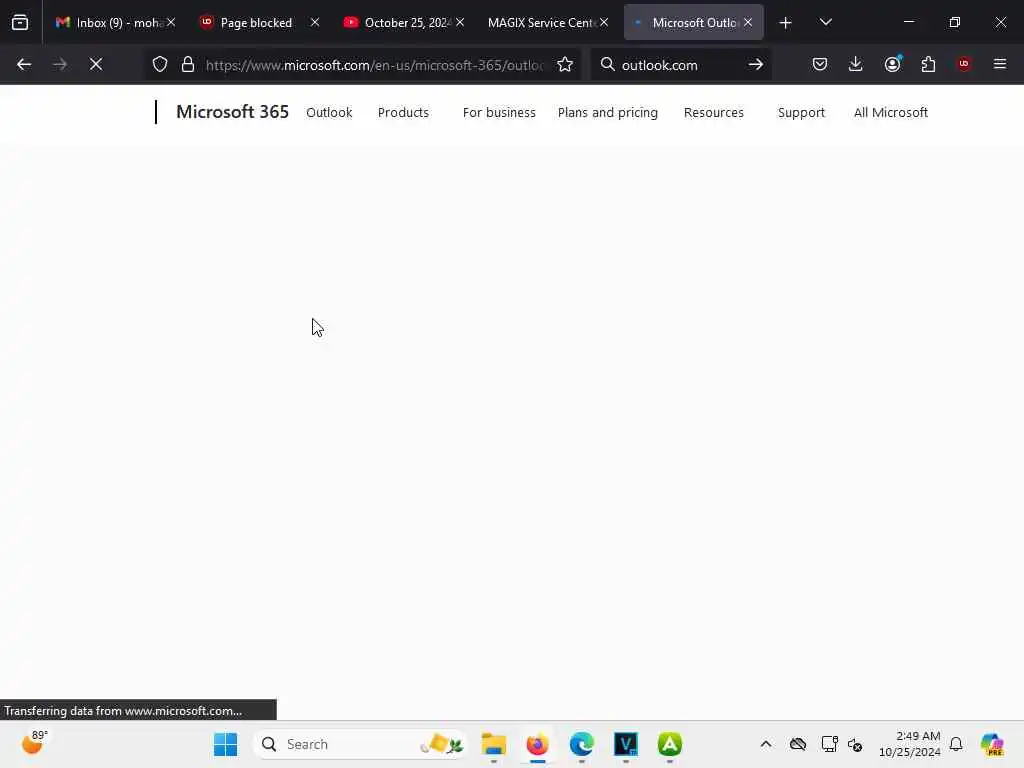Open clock showing 2:49 AM
The height and width of the screenshot is (768, 1024).
(x=910, y=744)
